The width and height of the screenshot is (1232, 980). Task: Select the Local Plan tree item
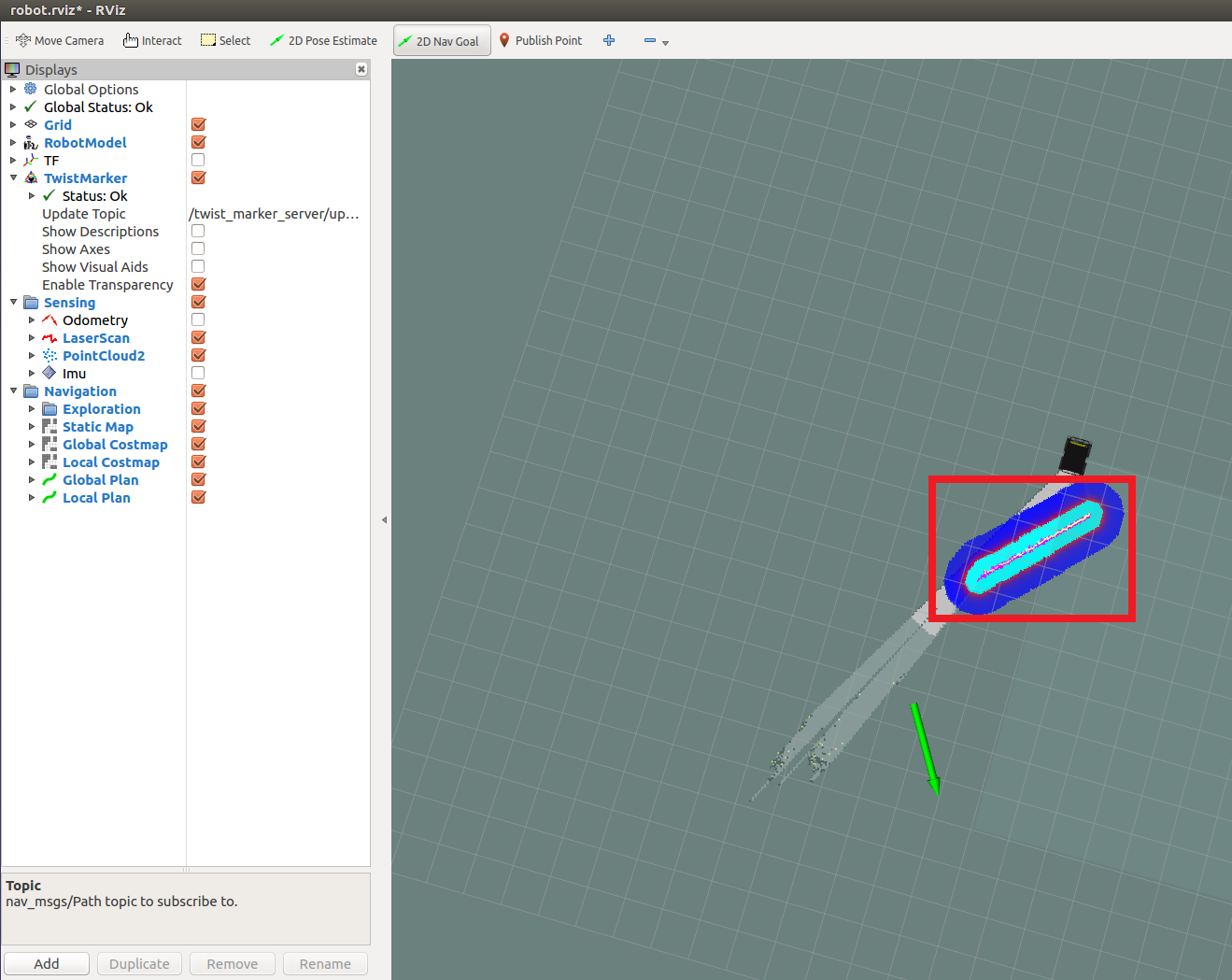point(96,497)
